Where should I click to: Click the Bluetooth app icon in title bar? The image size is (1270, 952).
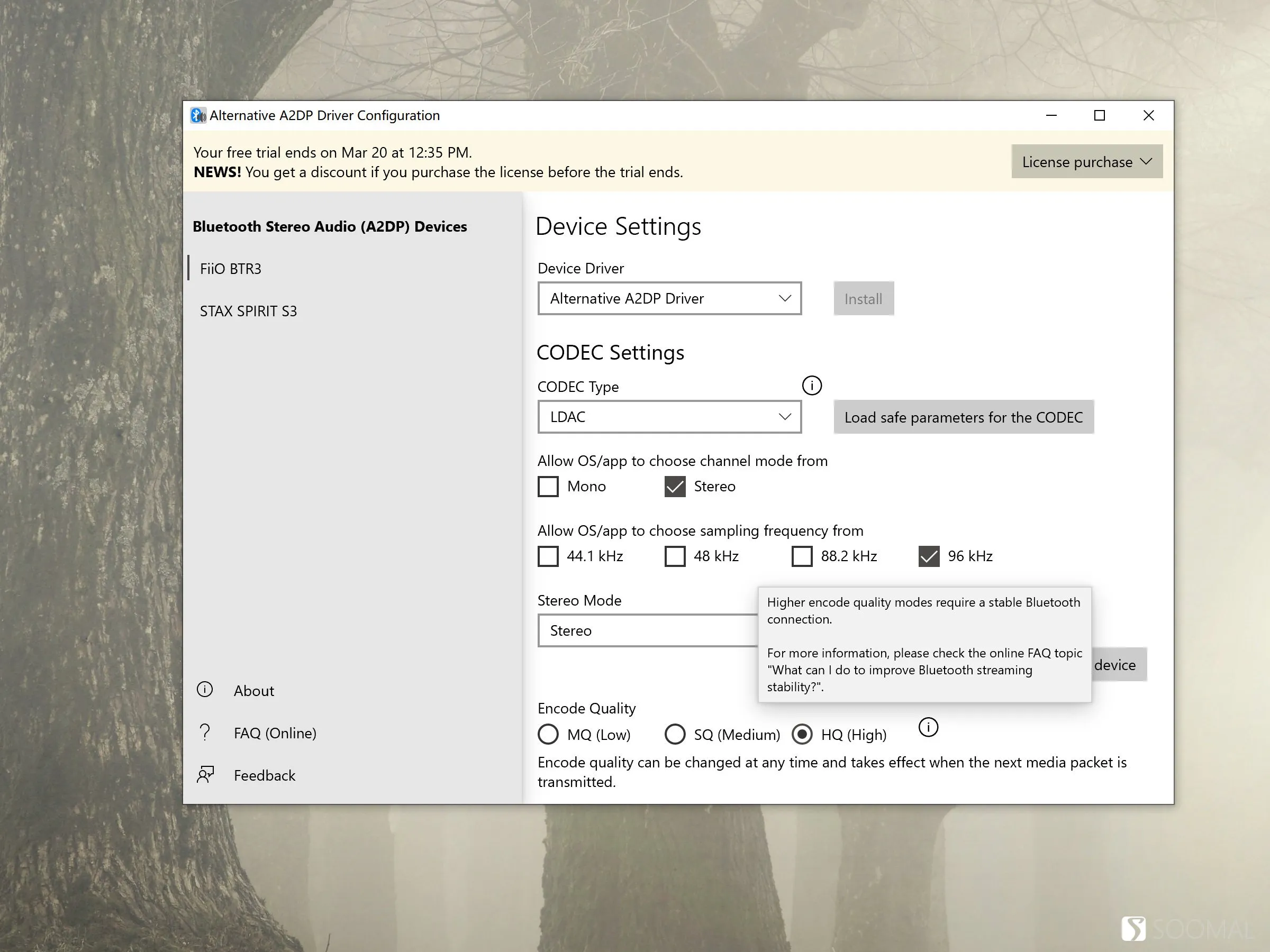(x=198, y=115)
